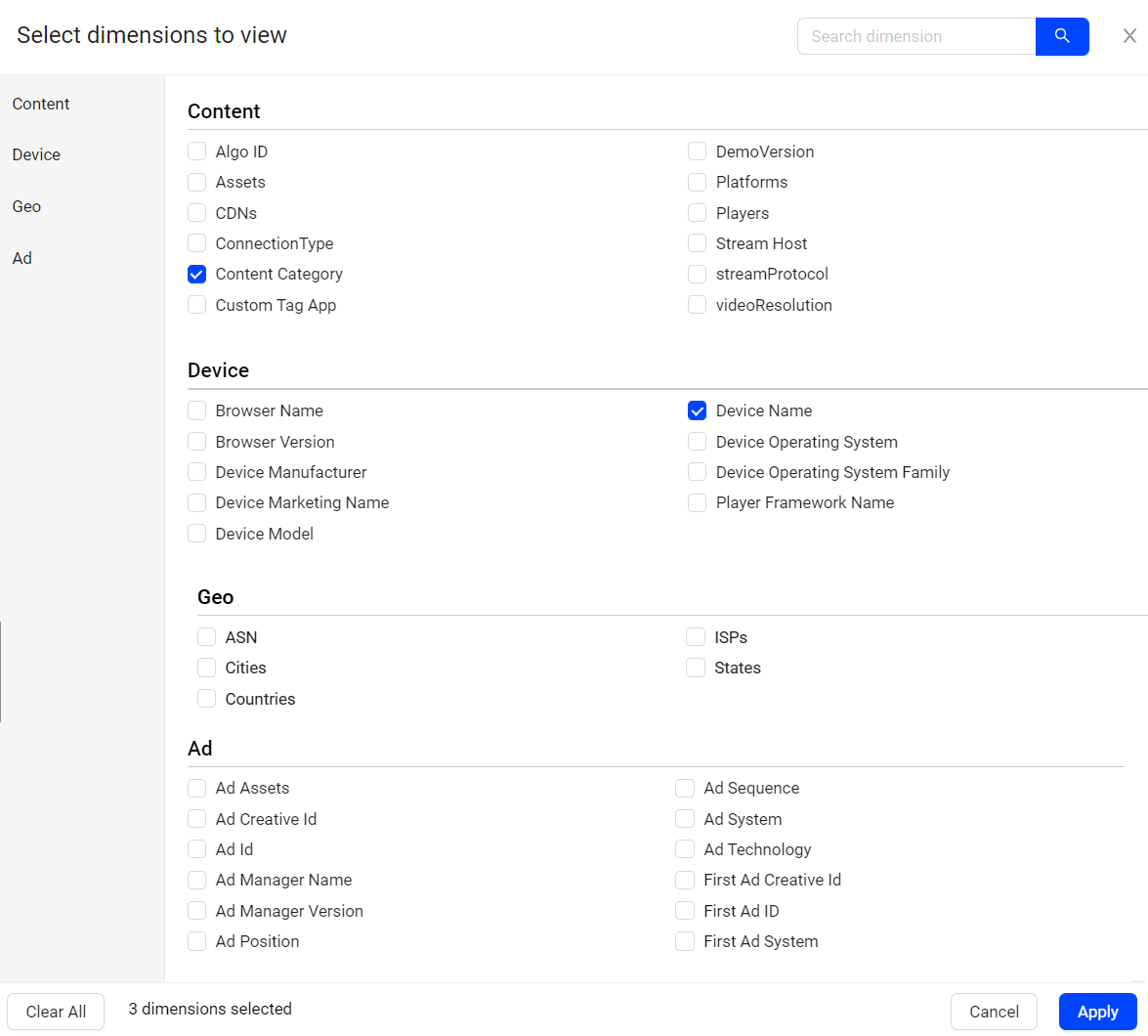Tick the Ad Position checkbox

click(x=197, y=941)
